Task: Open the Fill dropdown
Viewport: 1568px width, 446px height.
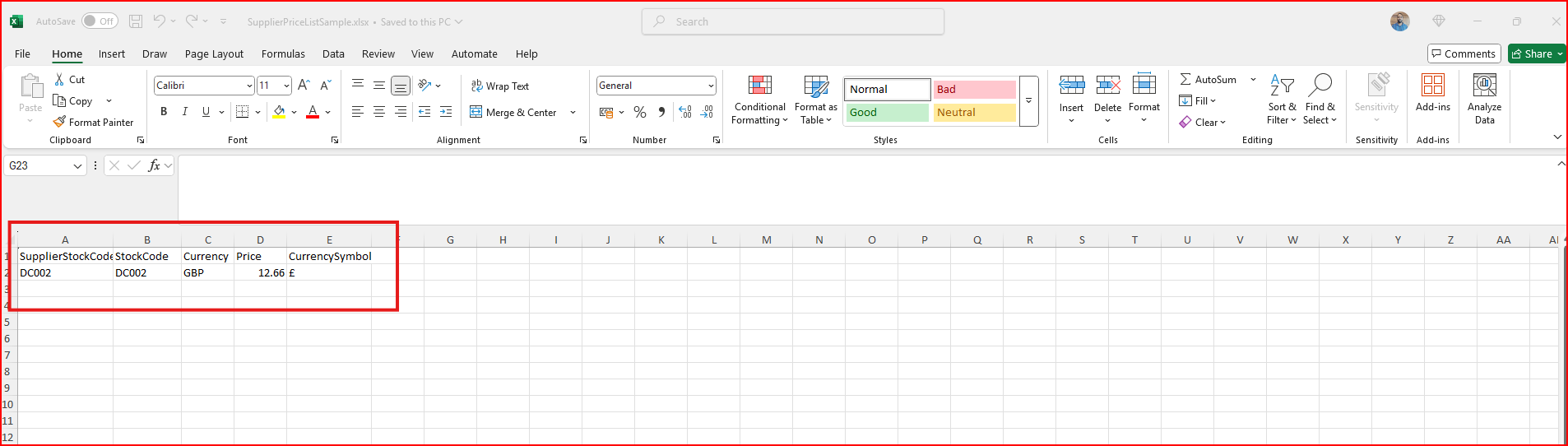Action: pyautogui.click(x=1198, y=100)
